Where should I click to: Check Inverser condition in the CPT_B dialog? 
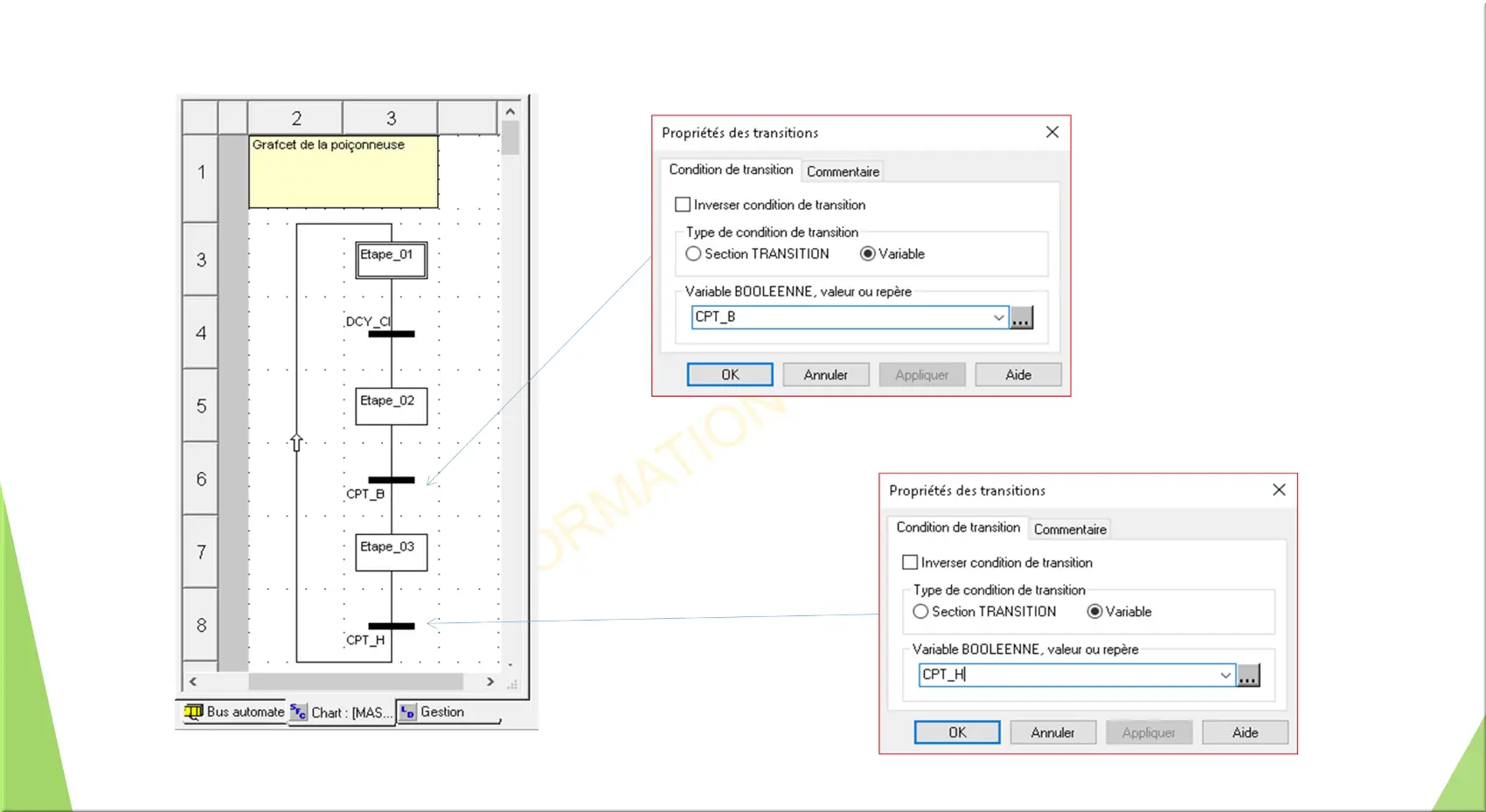(683, 205)
